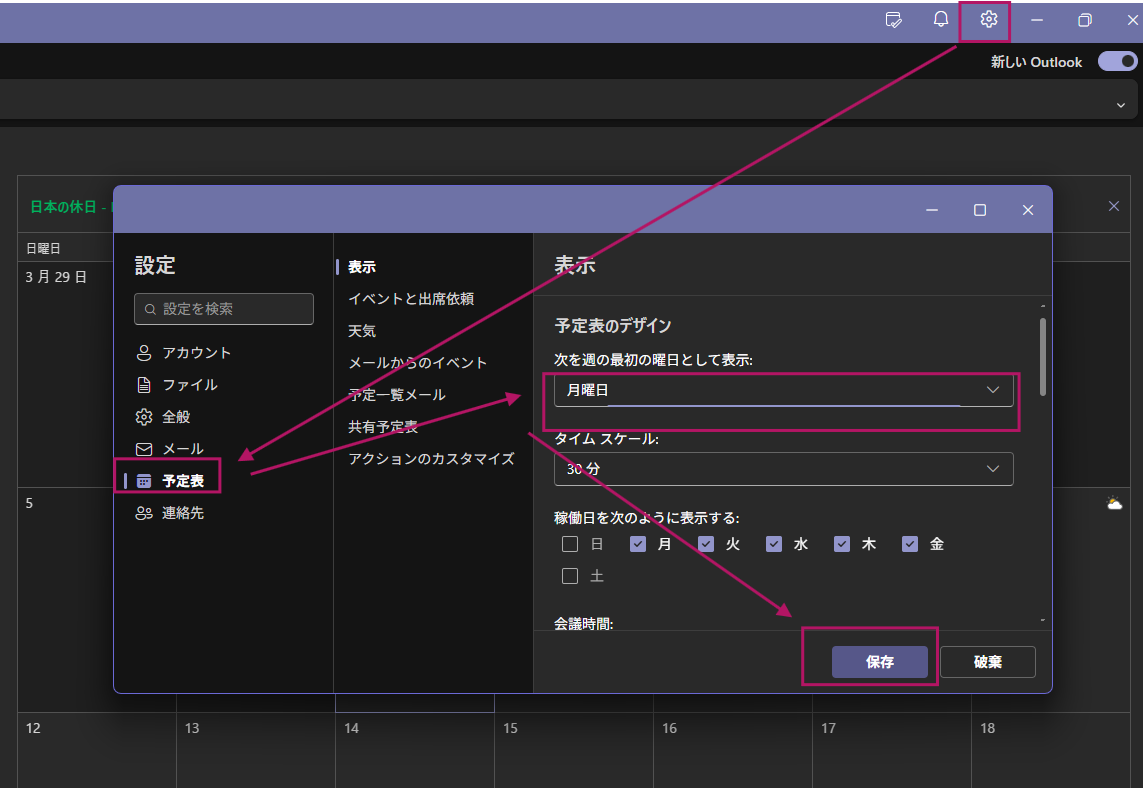This screenshot has width=1143, height=788.
Task: Check the 土 workday checkbox
Action: point(570,576)
